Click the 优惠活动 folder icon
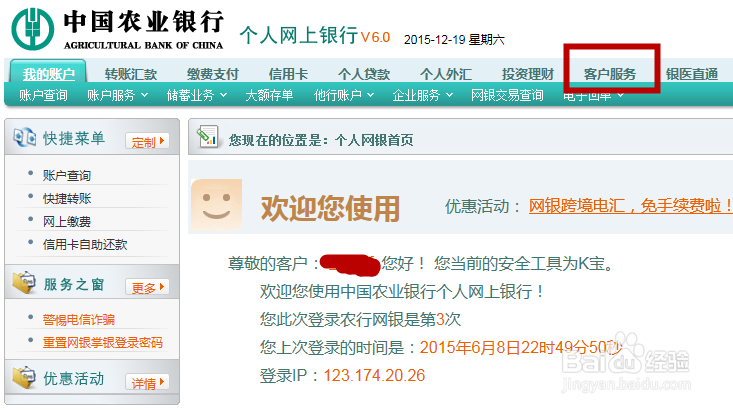Image resolution: width=733 pixels, height=410 pixels. pyautogui.click(x=24, y=377)
